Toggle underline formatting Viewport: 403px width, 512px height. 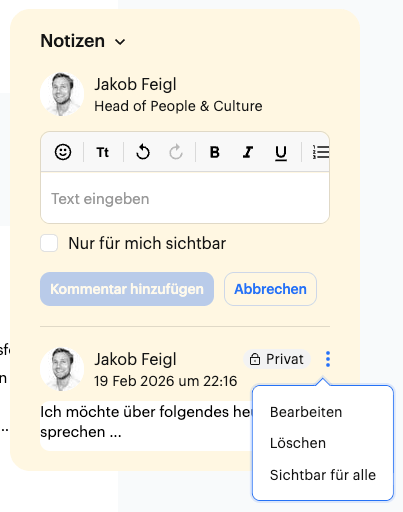[x=281, y=153]
